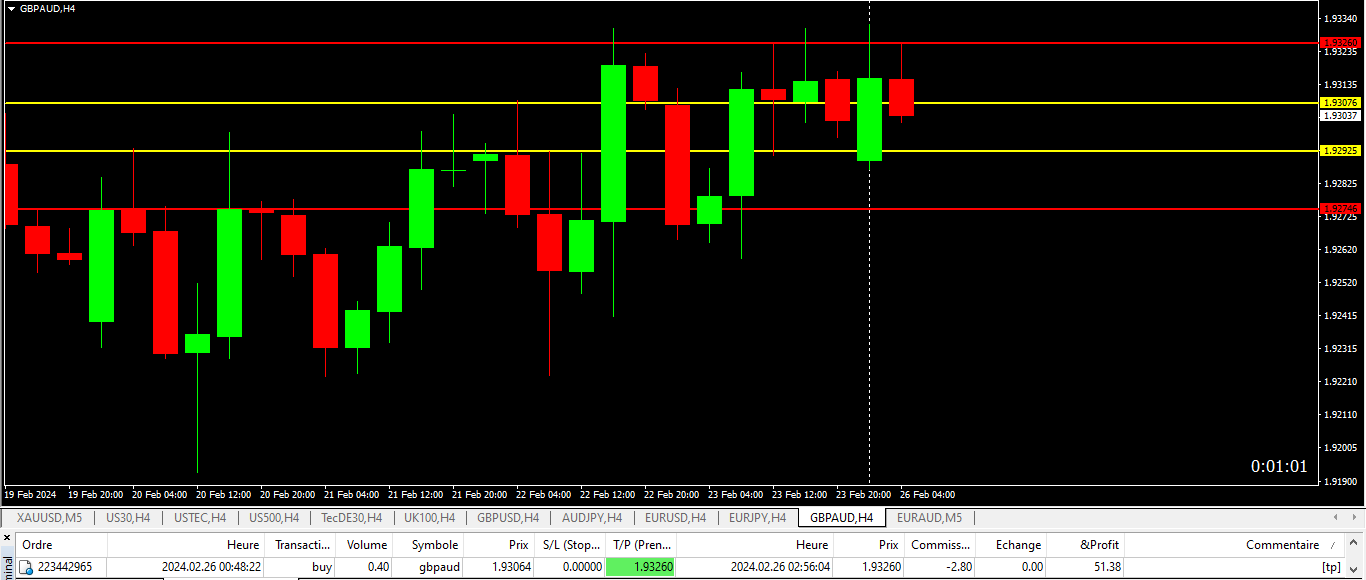The width and height of the screenshot is (1366, 580).
Task: Select the upper red line price label 1.93260
Action: tap(1340, 43)
